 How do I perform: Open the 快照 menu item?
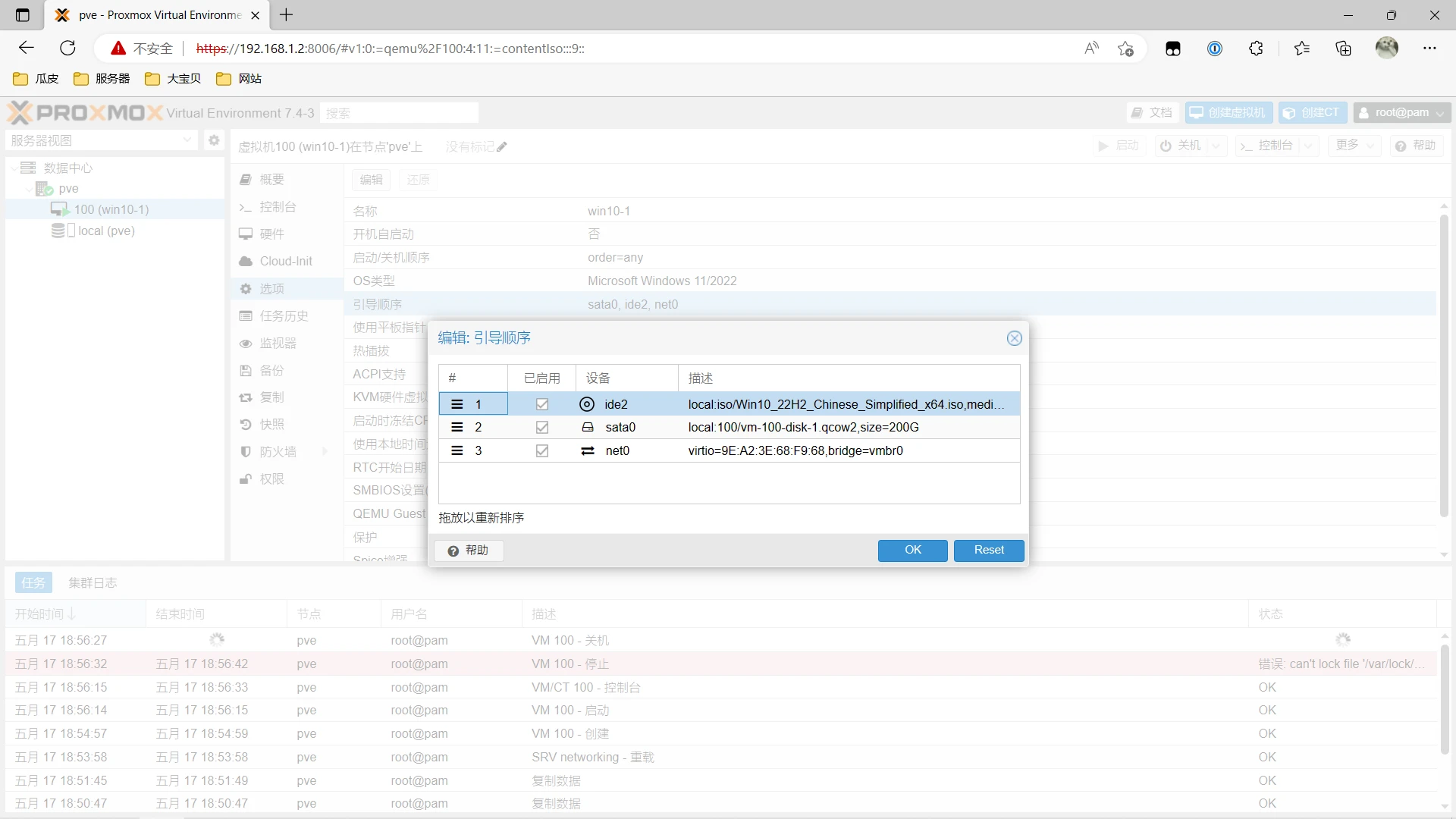pyautogui.click(x=286, y=425)
